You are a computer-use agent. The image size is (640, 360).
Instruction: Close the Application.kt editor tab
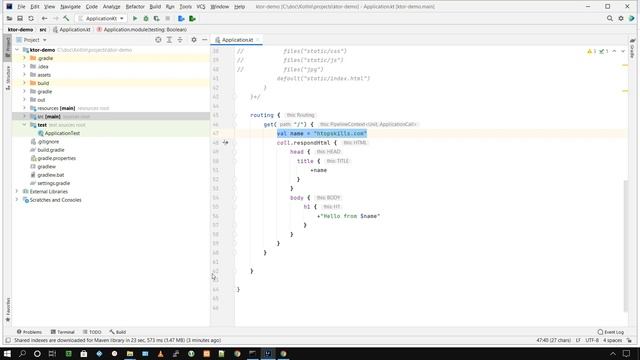[x=258, y=40]
